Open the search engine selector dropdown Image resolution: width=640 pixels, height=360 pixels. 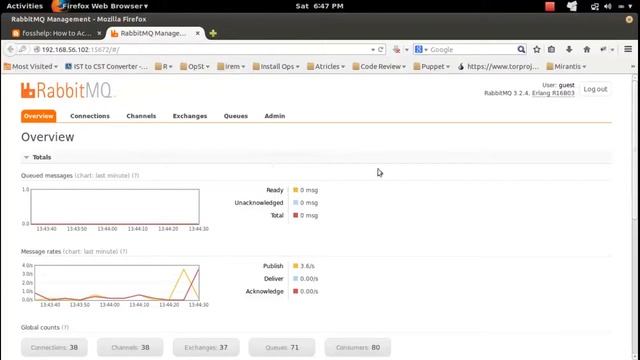pyautogui.click(x=421, y=49)
